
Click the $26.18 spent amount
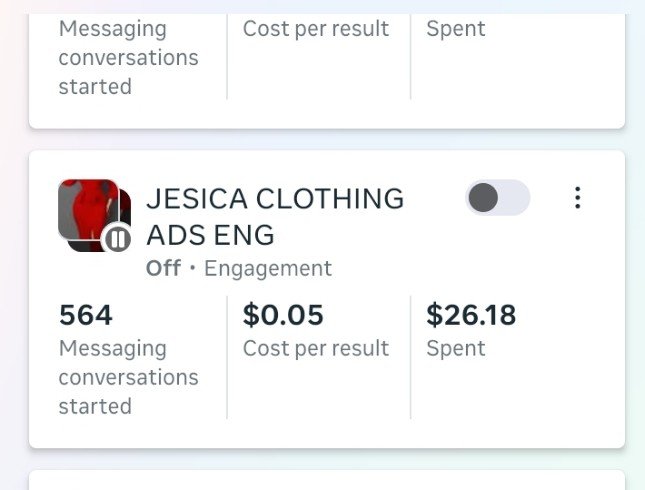coord(471,316)
